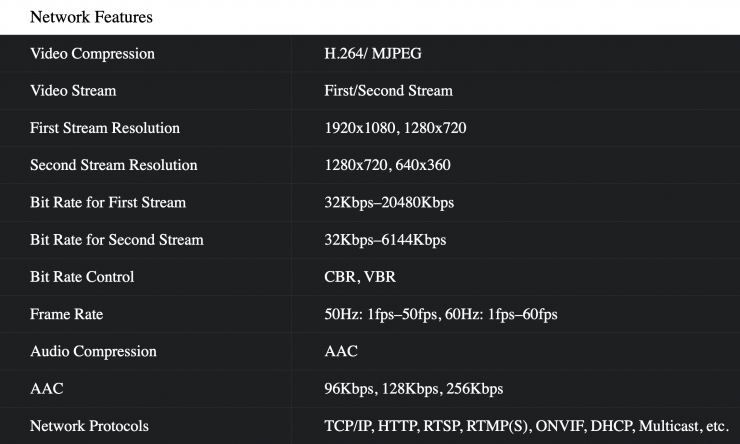Image resolution: width=740 pixels, height=444 pixels.
Task: Click the 1920x1080, 1280x720 resolution value
Action: [x=395, y=128]
